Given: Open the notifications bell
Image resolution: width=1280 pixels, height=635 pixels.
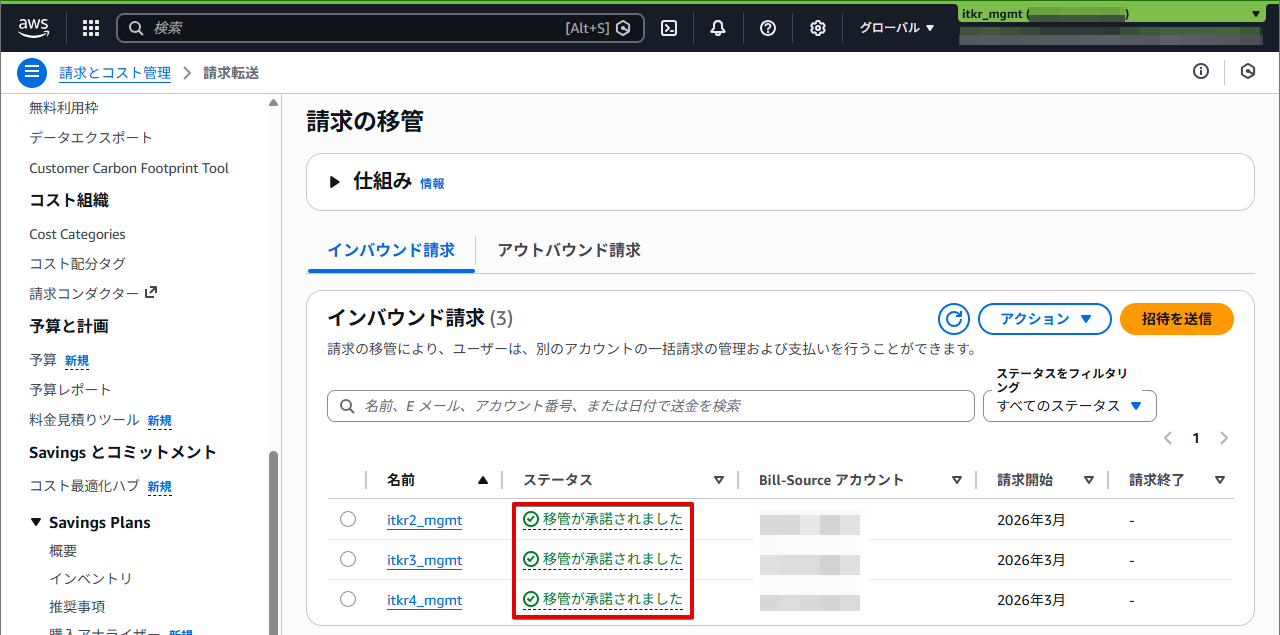Looking at the screenshot, I should pos(718,28).
